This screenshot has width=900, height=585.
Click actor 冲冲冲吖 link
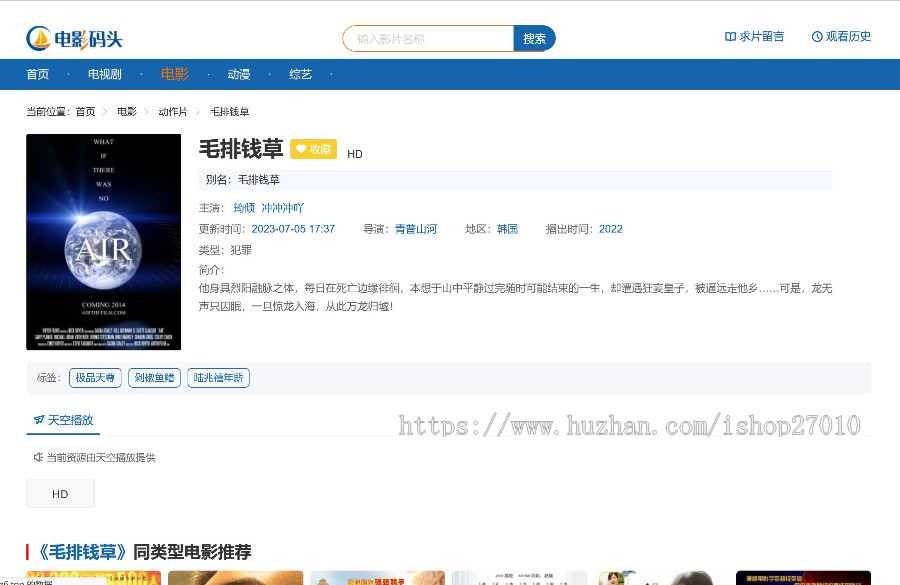coord(282,208)
